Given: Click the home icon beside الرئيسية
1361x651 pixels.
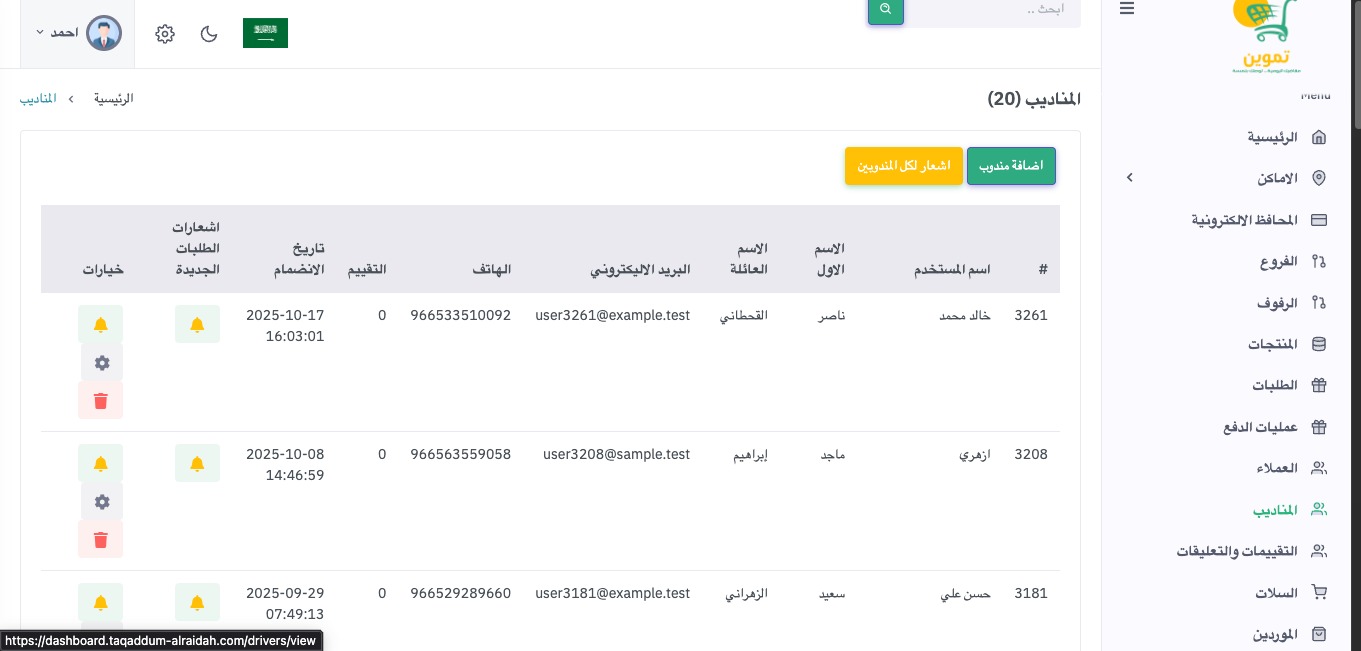Looking at the screenshot, I should pos(1319,137).
